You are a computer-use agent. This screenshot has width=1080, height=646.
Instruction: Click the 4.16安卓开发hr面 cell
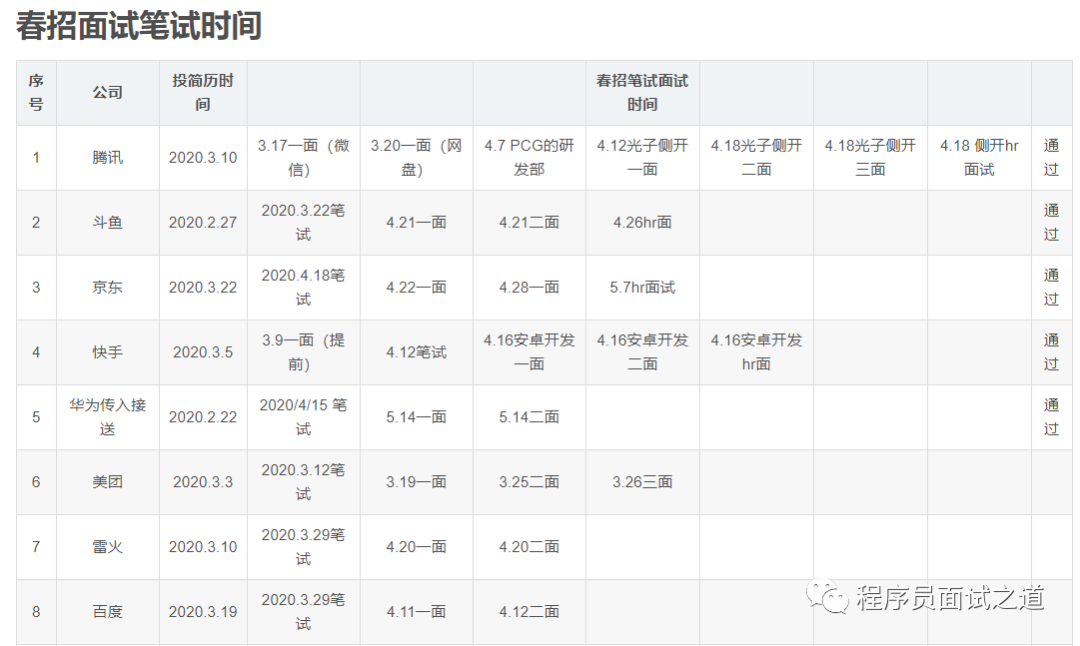(x=756, y=352)
